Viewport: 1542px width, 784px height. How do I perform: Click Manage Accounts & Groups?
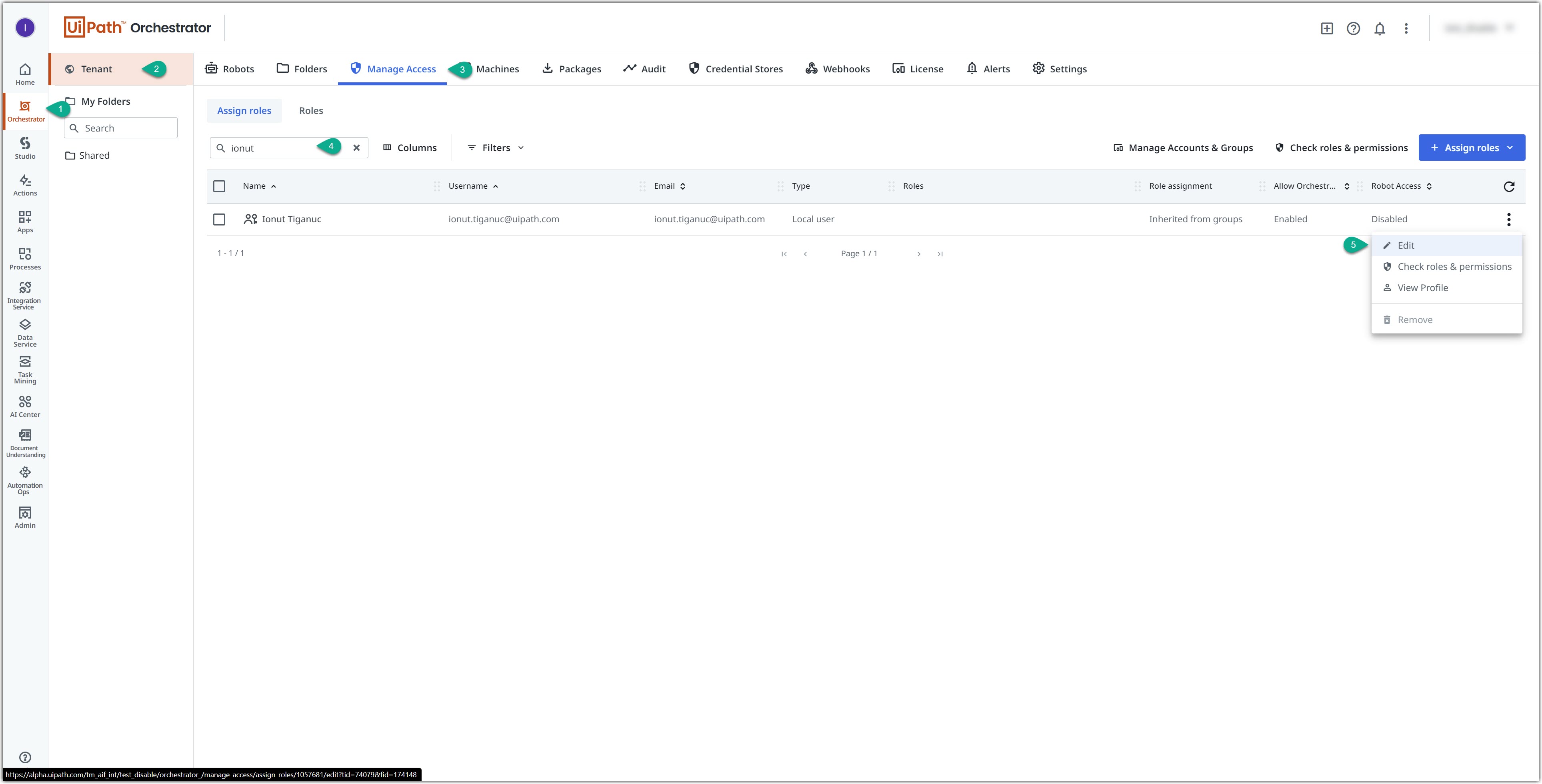point(1183,147)
